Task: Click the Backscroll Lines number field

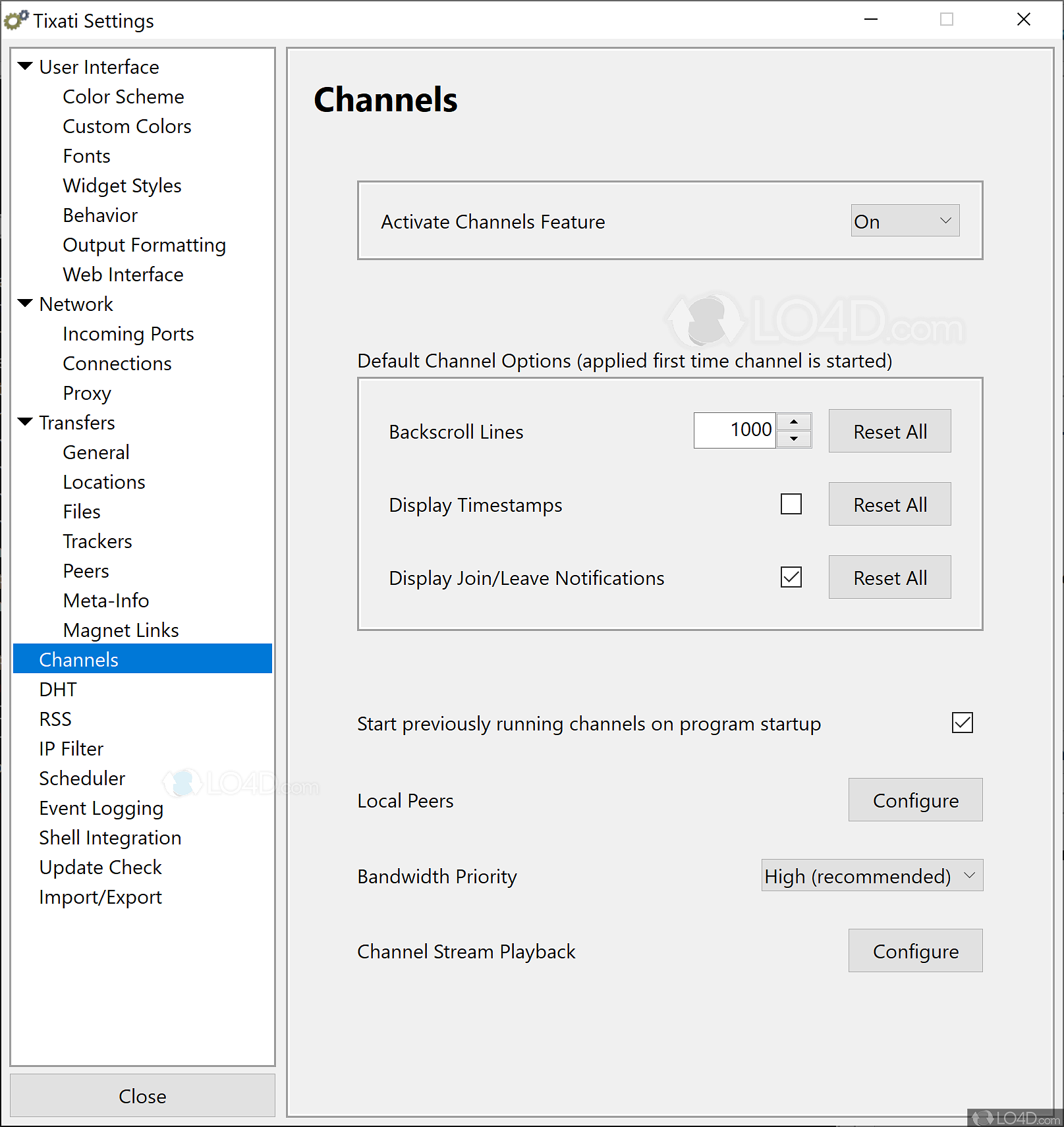Action: point(735,431)
